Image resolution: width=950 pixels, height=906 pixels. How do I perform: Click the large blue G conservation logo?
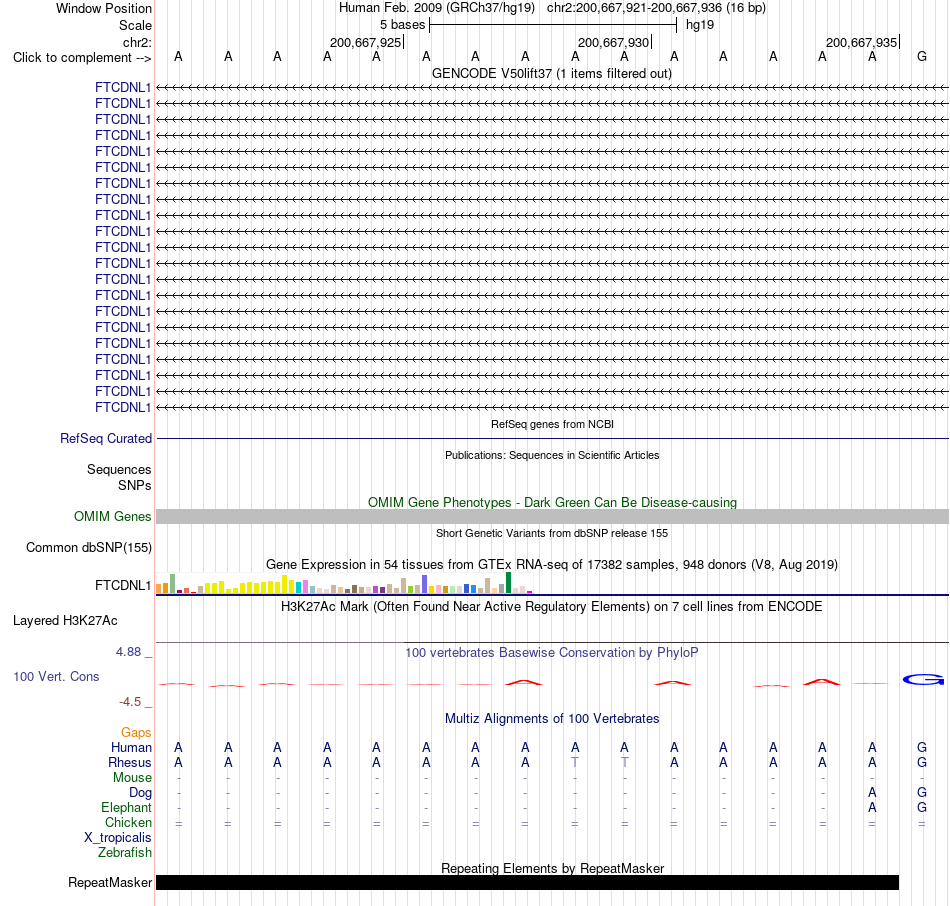(x=923, y=680)
